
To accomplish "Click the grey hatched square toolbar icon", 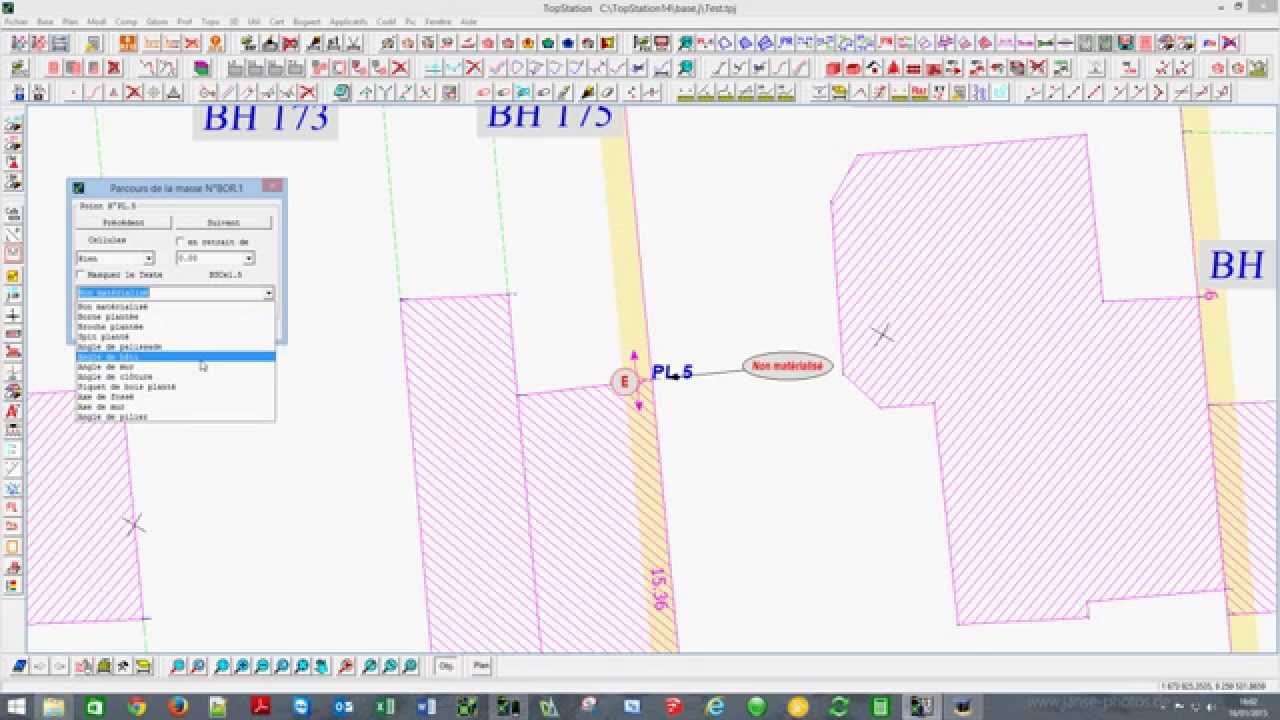I will pos(449,92).
